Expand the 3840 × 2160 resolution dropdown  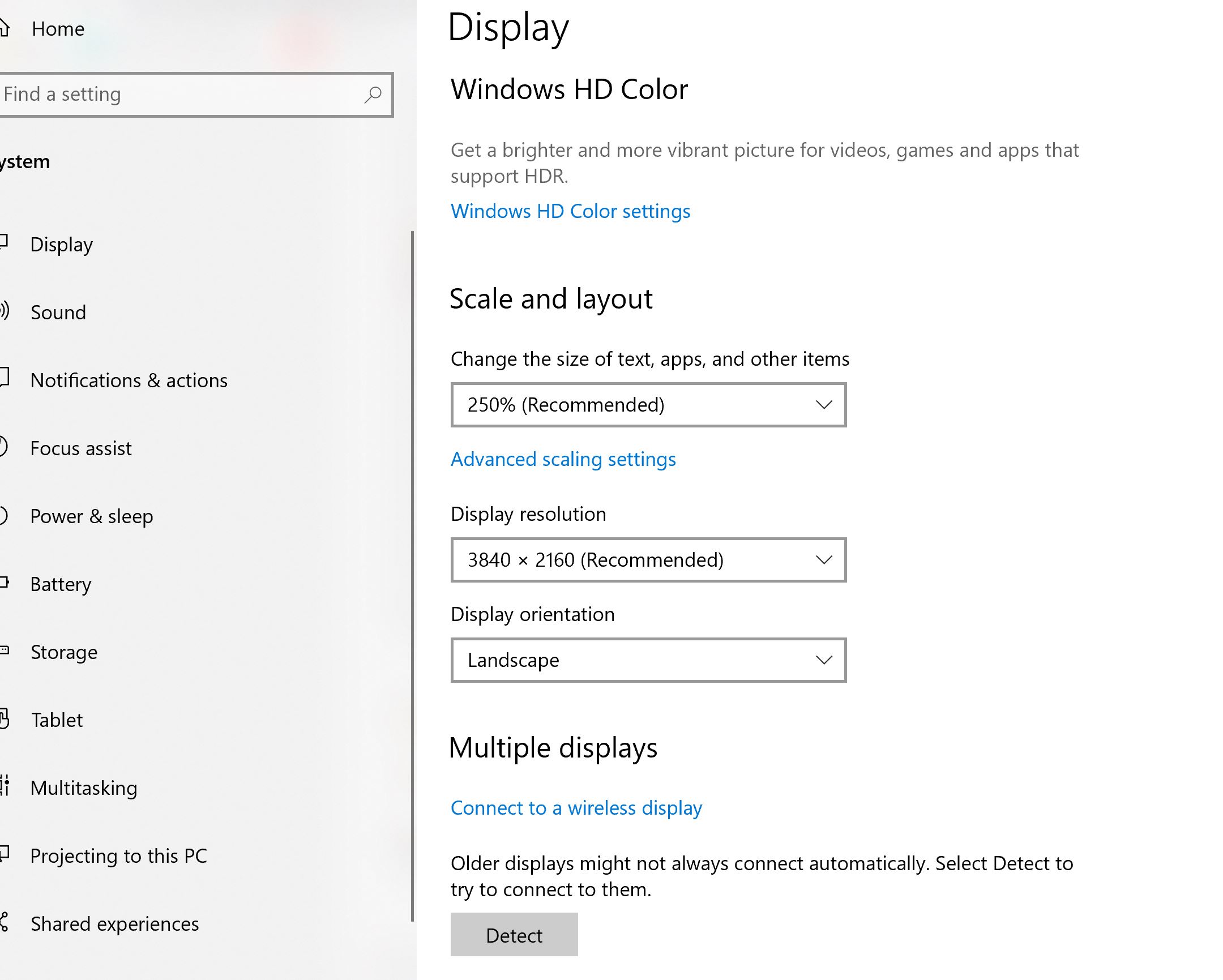(648, 560)
